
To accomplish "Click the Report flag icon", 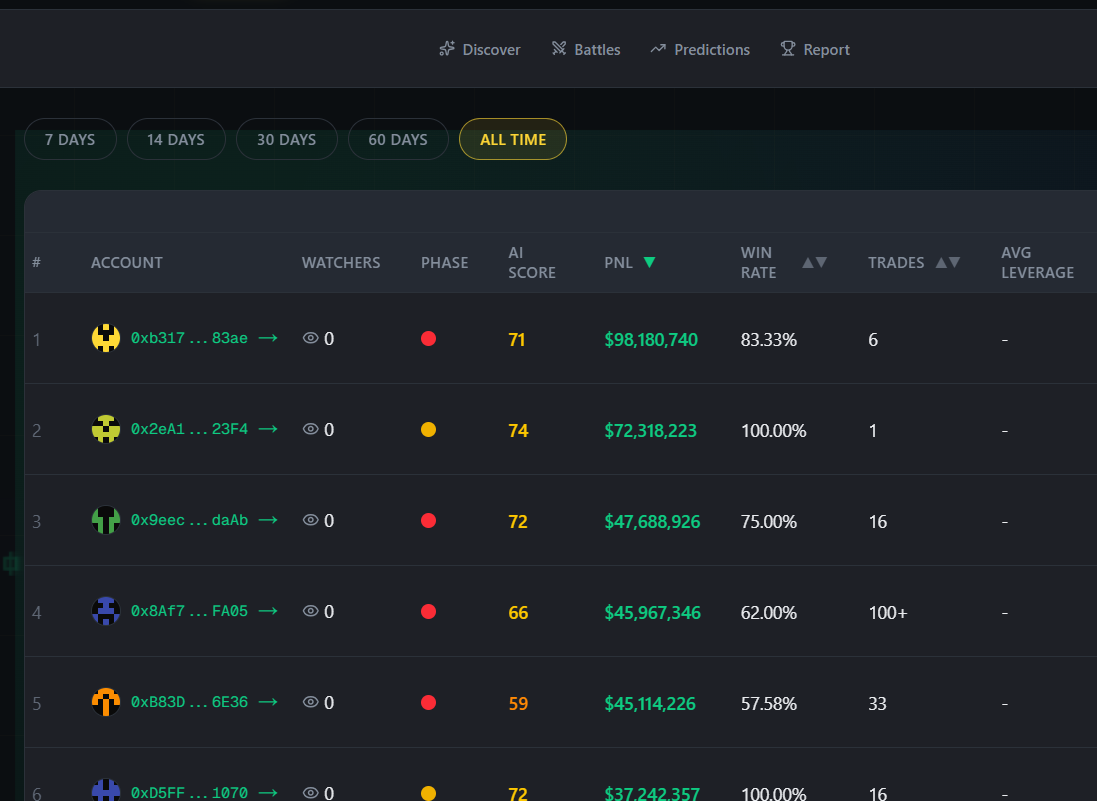I will pyautogui.click(x=786, y=48).
